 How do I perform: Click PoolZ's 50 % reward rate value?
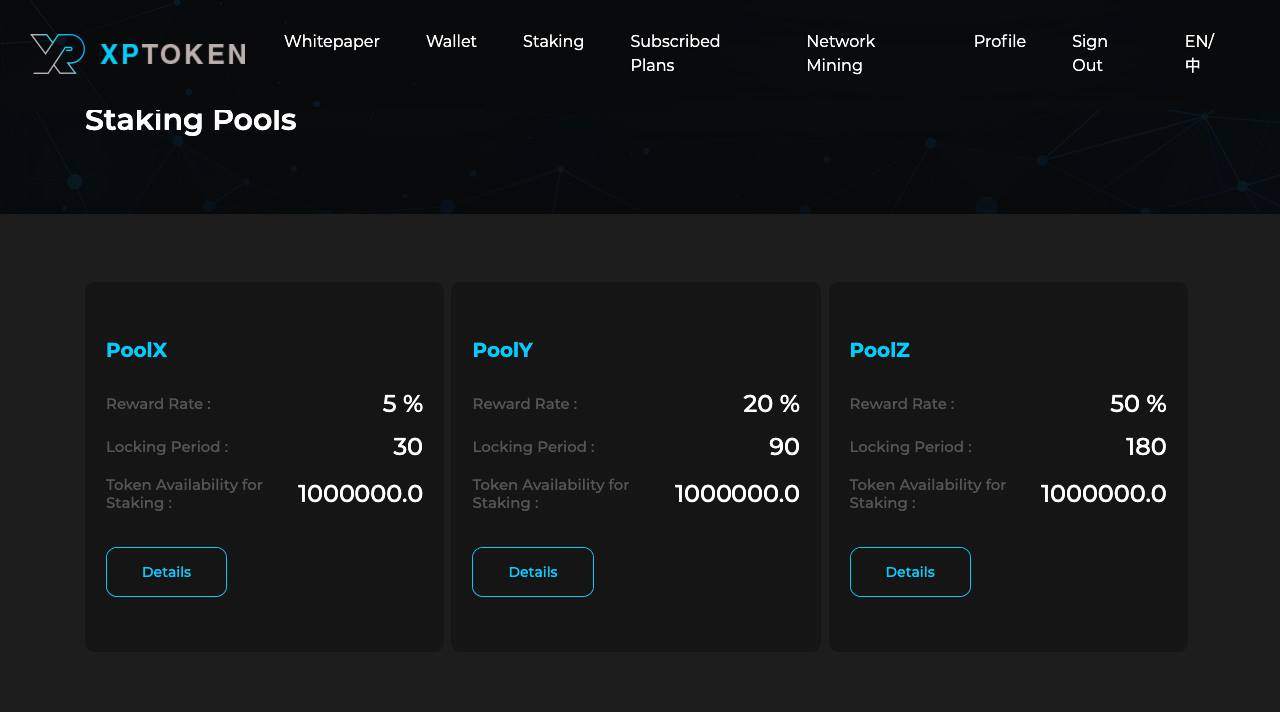1138,404
